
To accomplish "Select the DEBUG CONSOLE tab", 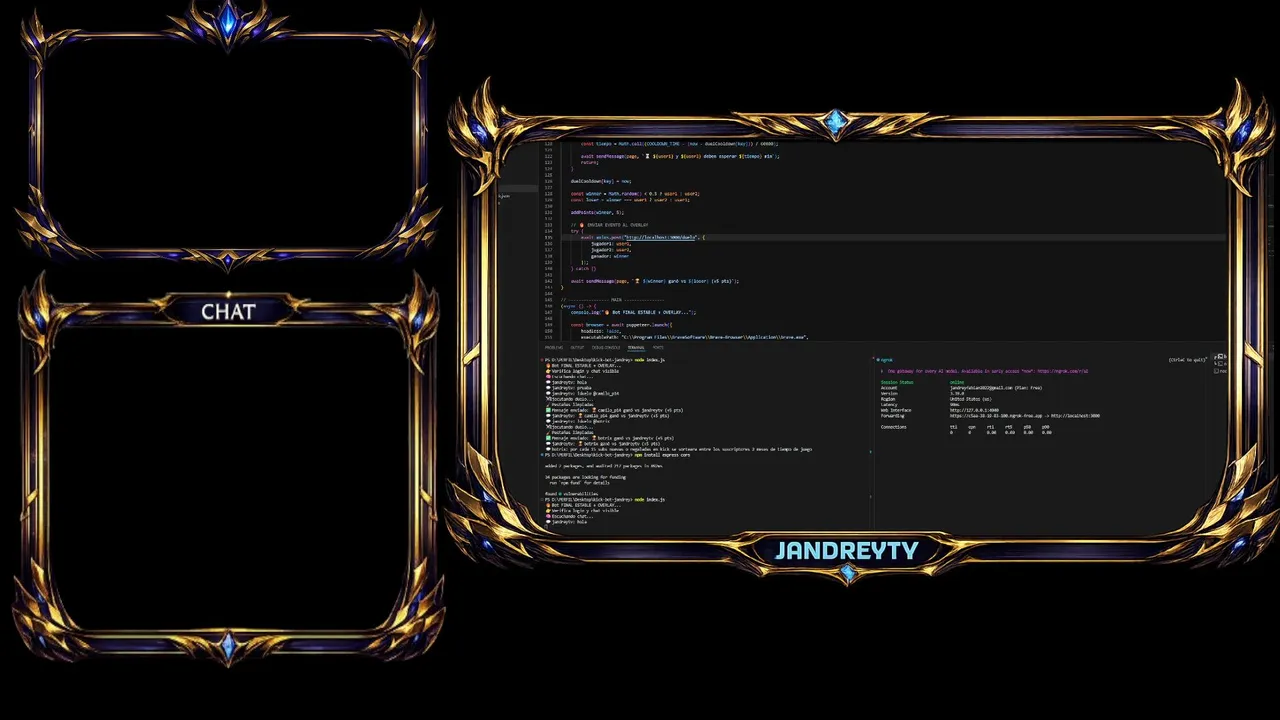I will [x=606, y=347].
